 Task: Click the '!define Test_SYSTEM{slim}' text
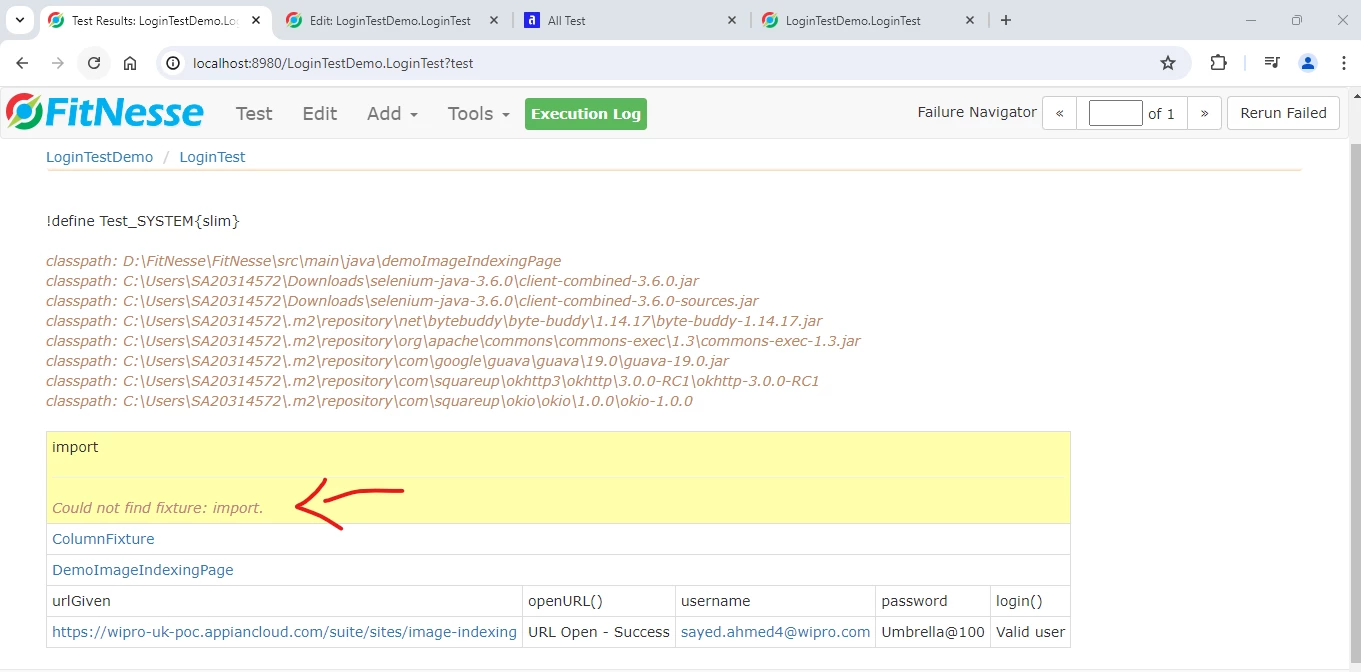143,221
